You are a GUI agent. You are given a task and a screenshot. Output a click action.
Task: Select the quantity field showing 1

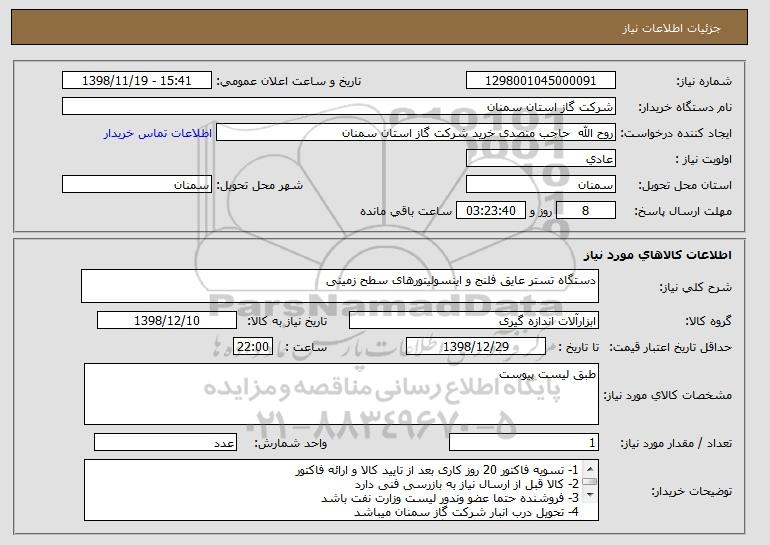[524, 442]
